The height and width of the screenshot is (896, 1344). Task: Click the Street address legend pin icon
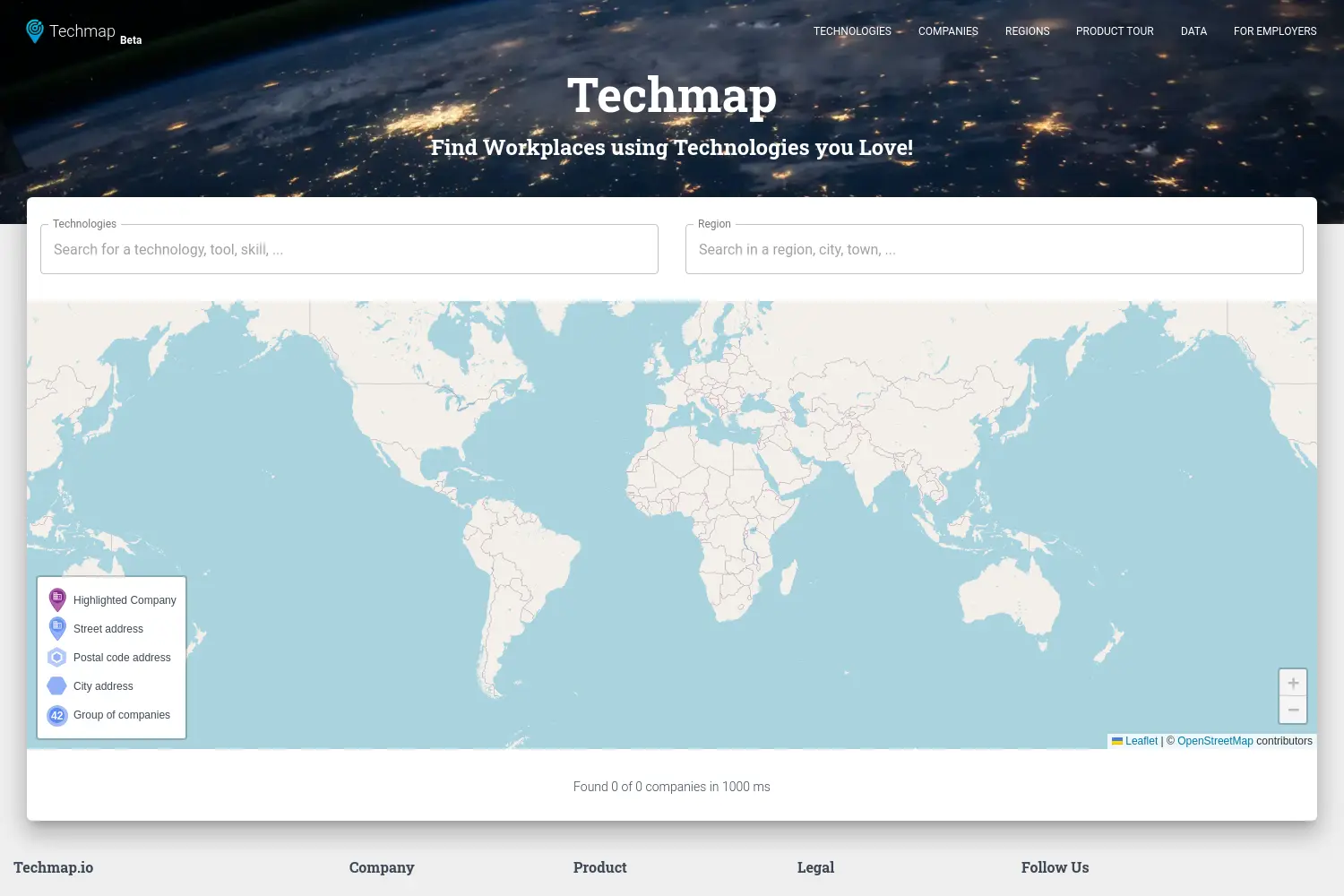[x=57, y=628]
